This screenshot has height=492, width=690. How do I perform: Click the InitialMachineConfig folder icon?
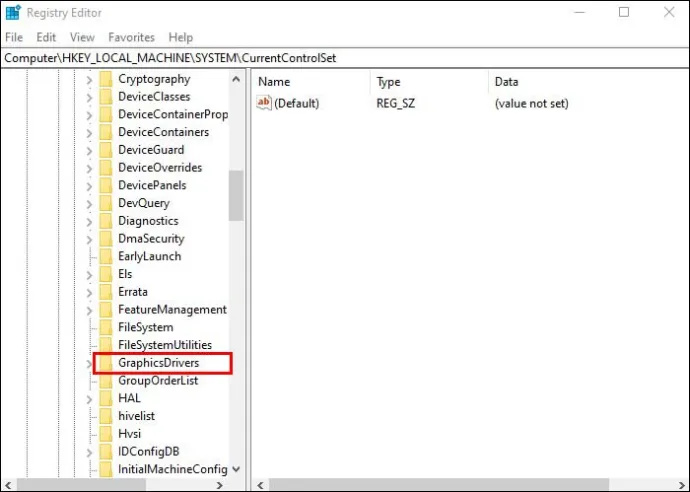point(106,470)
